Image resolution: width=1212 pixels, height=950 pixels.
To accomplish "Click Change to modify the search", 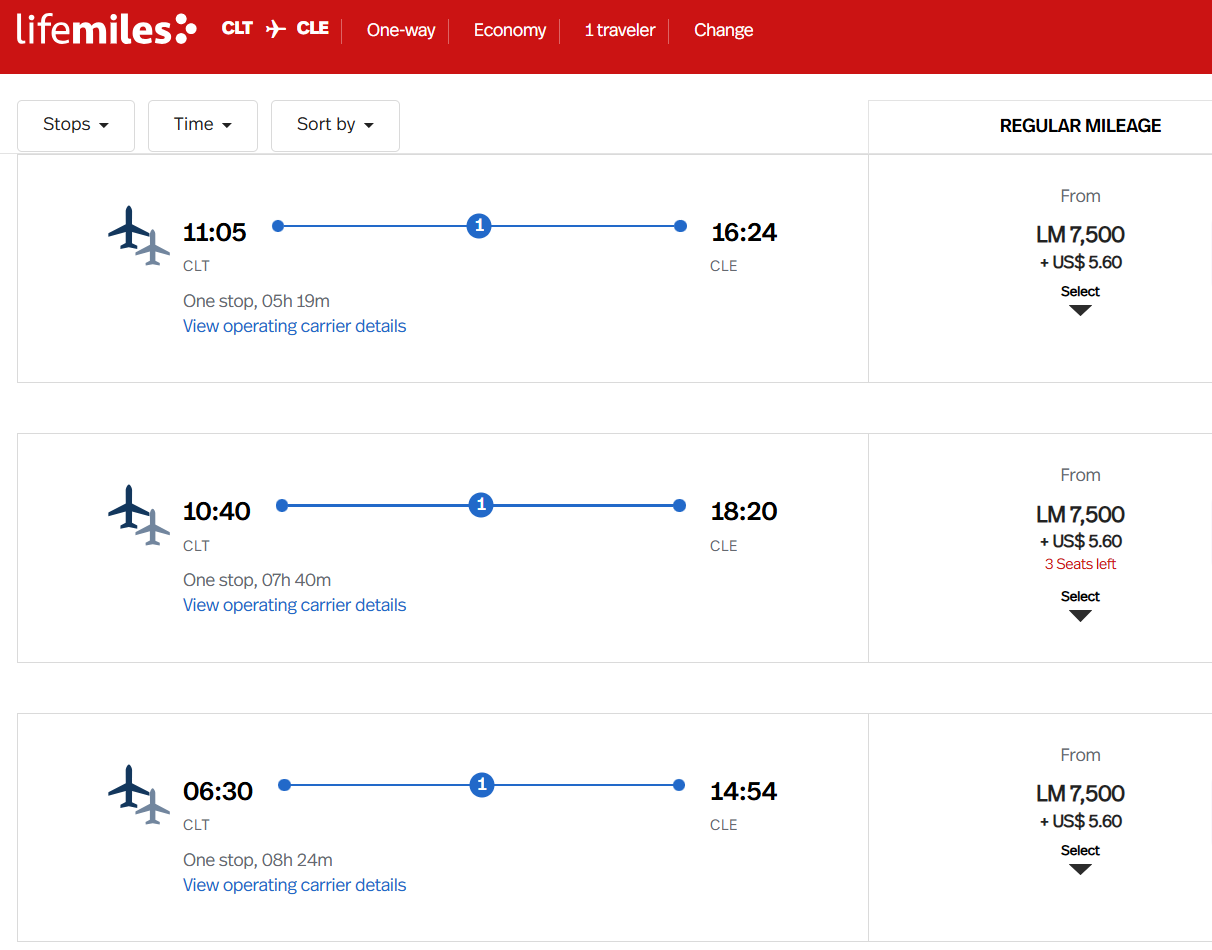I will (x=723, y=30).
